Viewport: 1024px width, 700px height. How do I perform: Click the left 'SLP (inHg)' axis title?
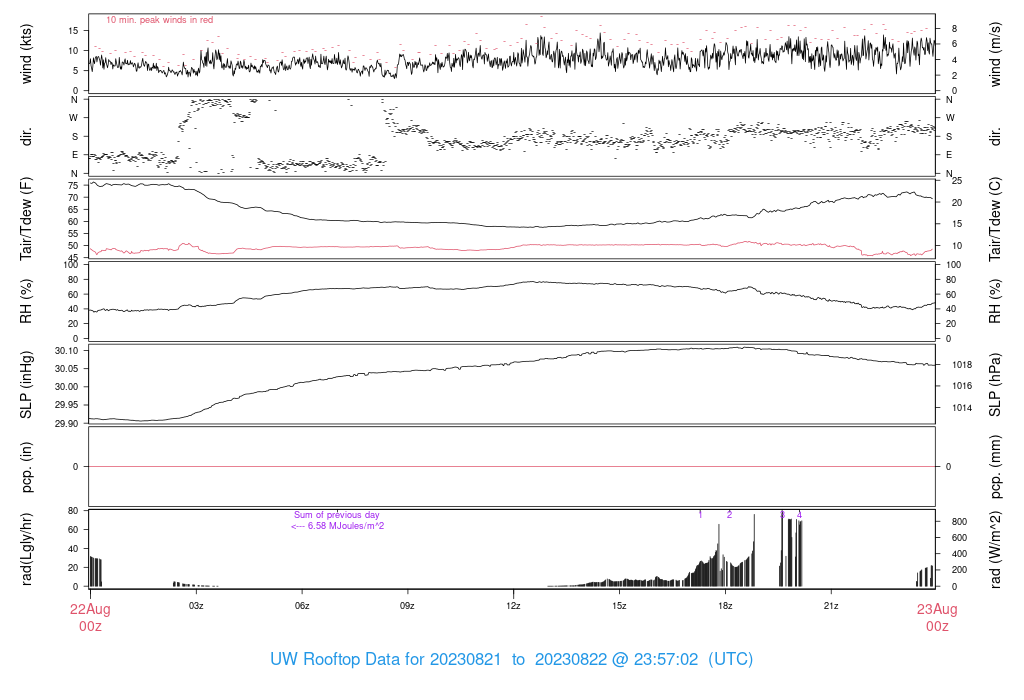26,385
